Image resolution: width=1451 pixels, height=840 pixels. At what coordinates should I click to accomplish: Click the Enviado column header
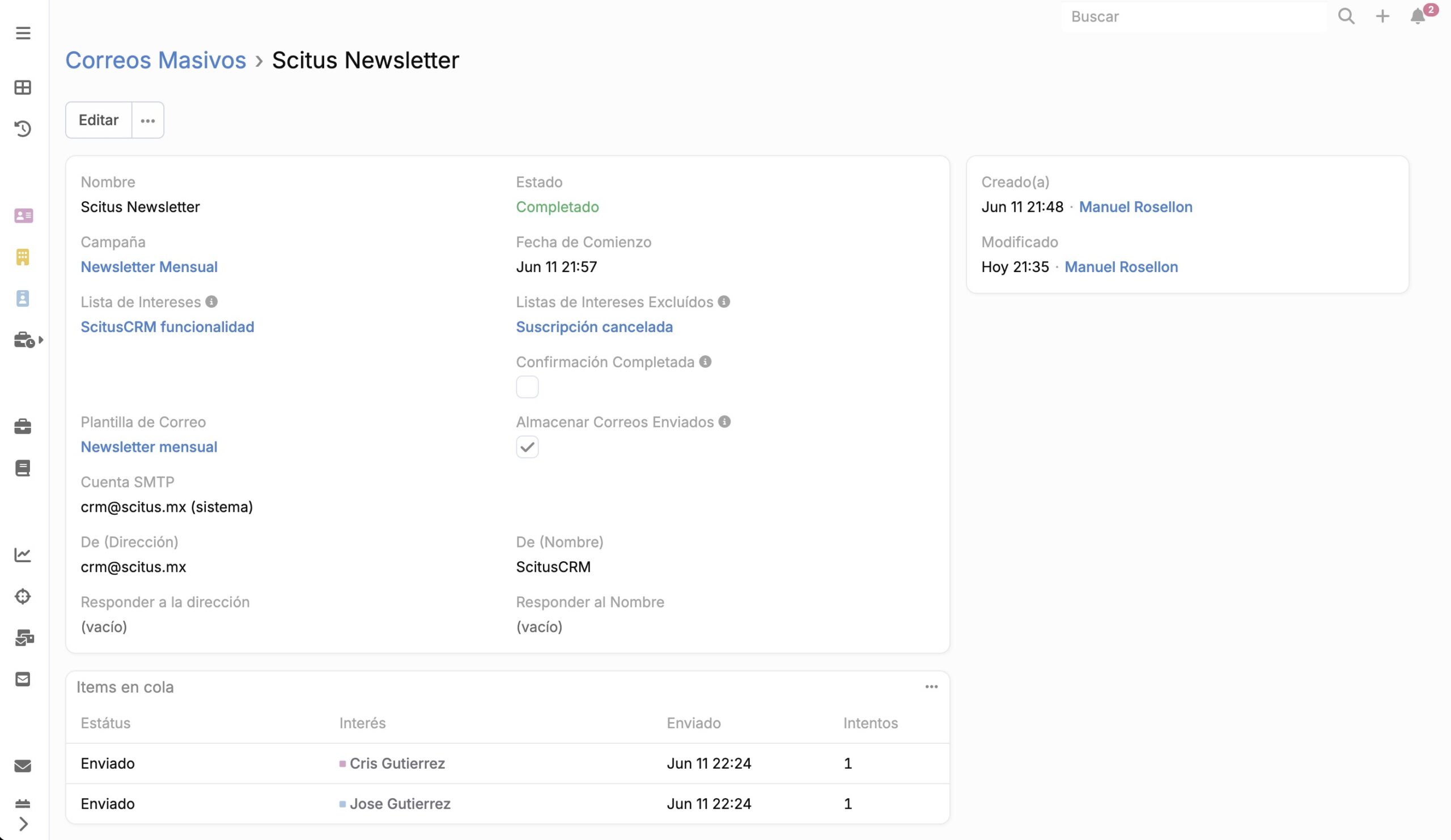[x=694, y=723]
